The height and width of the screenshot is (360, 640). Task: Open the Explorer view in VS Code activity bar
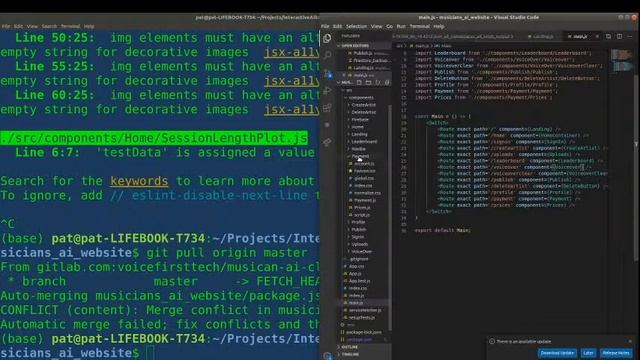[327, 38]
